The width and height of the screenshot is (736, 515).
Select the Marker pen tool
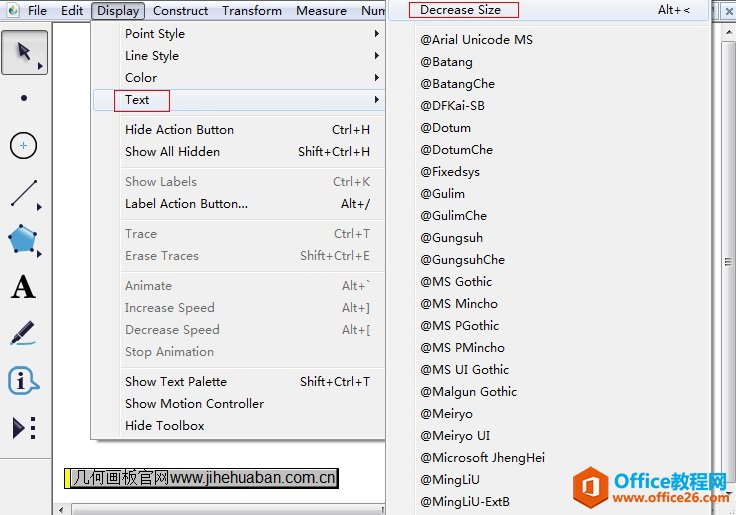[x=23, y=333]
